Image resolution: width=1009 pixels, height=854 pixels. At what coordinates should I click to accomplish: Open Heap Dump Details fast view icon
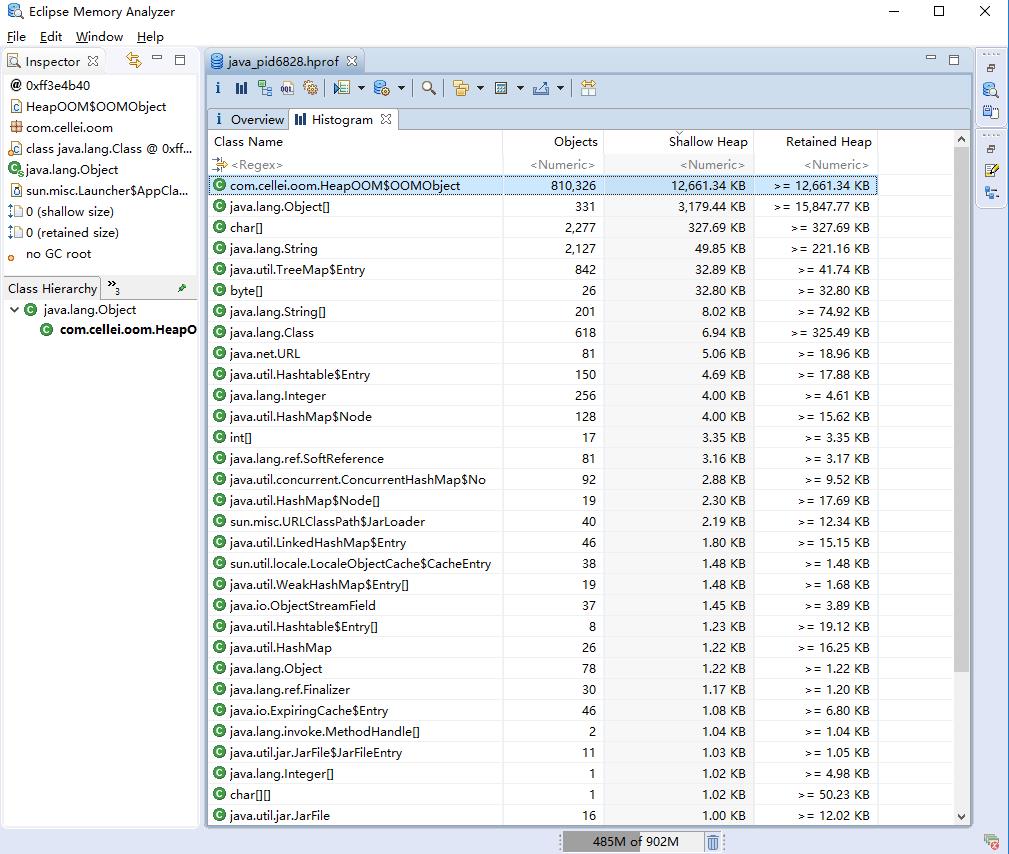tap(991, 89)
